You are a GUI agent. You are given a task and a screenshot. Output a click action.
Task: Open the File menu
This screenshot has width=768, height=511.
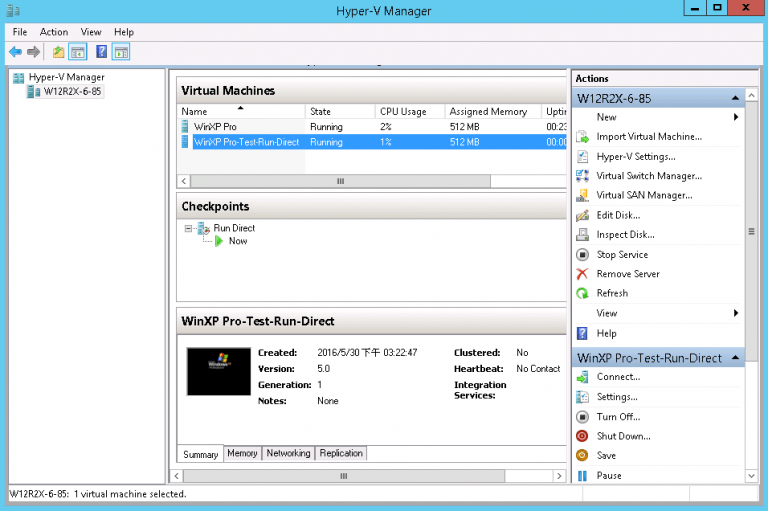click(x=20, y=32)
